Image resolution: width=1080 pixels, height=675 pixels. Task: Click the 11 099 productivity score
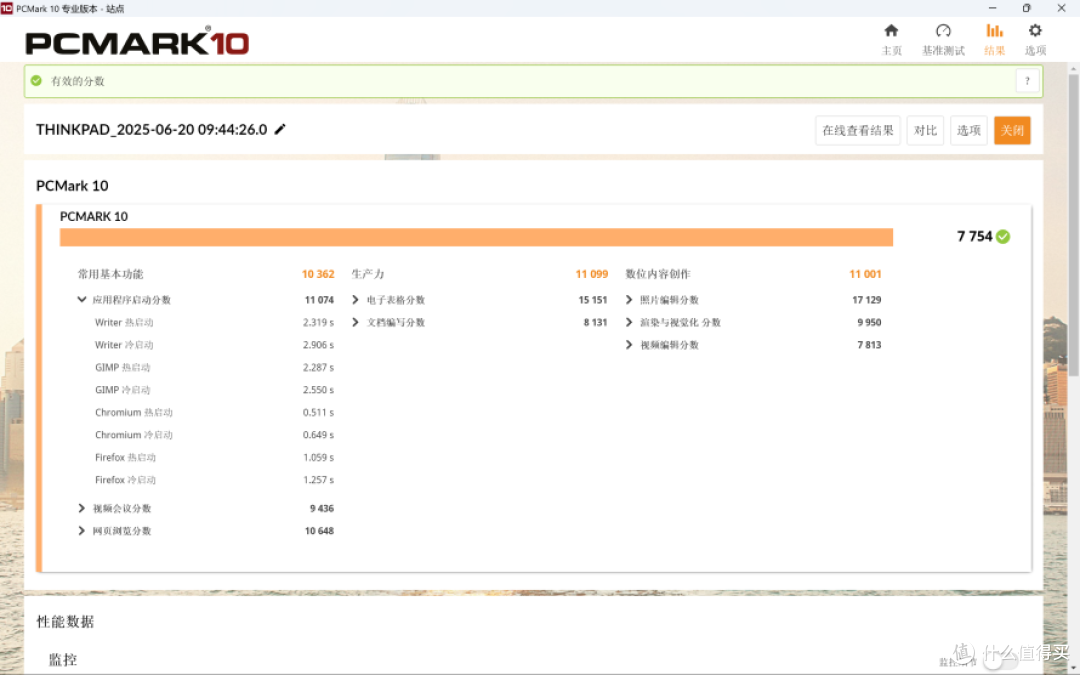click(x=592, y=274)
